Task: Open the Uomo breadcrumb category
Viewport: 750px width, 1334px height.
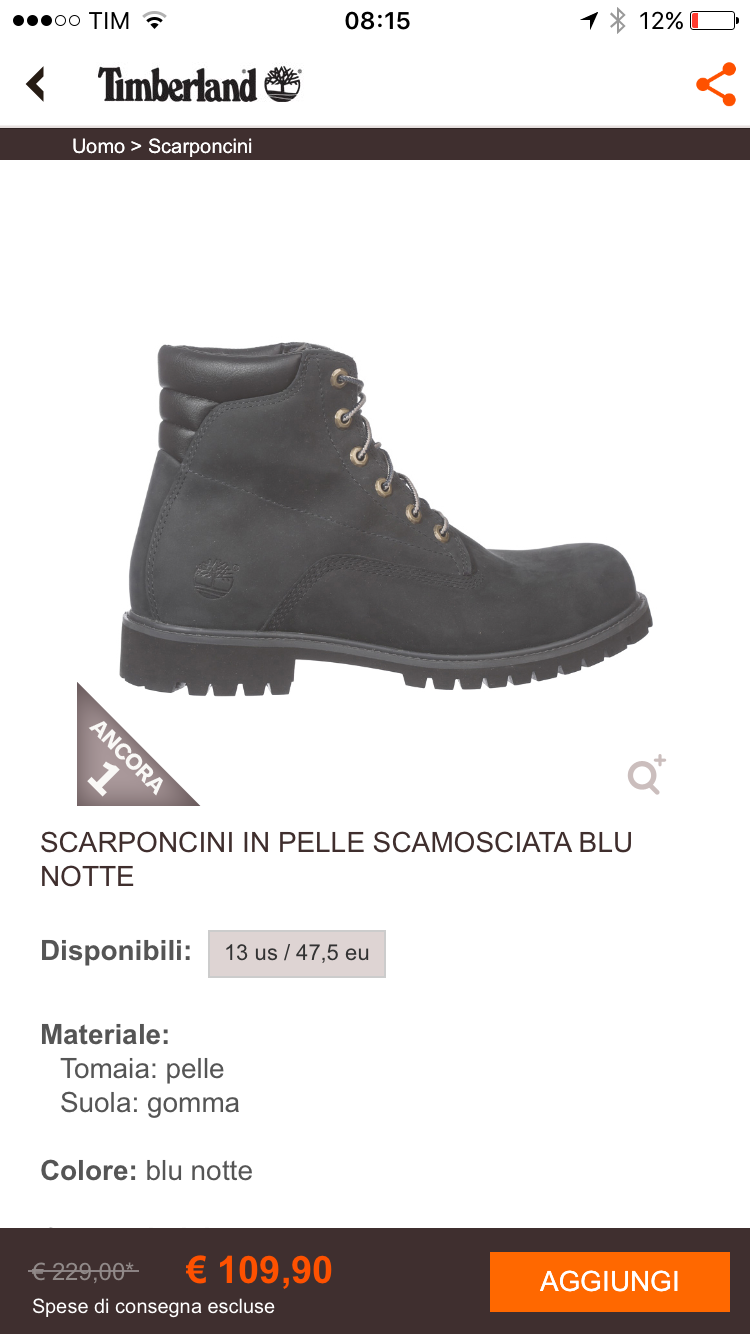Action: [x=98, y=146]
